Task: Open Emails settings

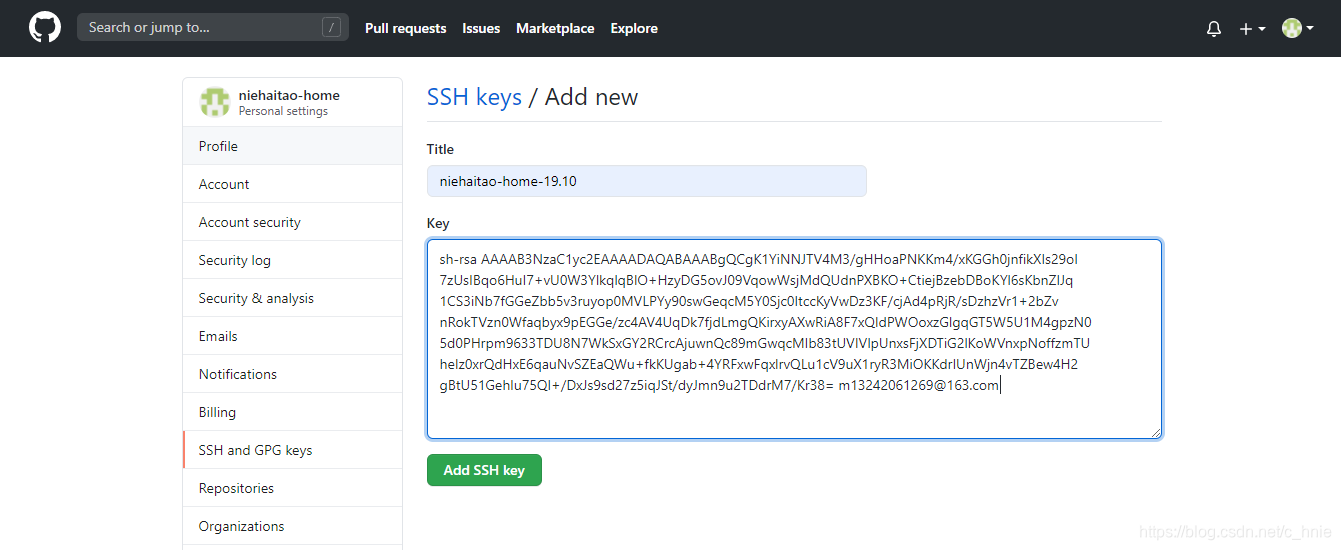Action: click(x=292, y=336)
